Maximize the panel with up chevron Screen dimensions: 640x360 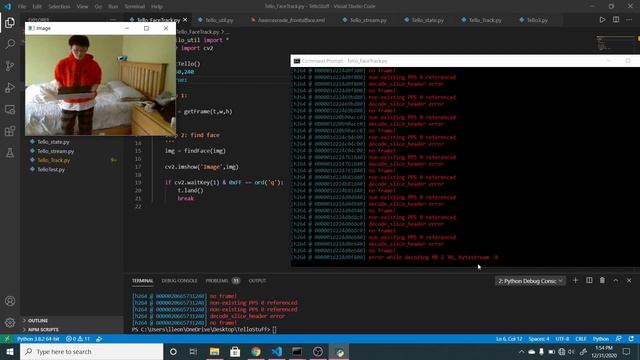pyautogui.click(x=616, y=280)
